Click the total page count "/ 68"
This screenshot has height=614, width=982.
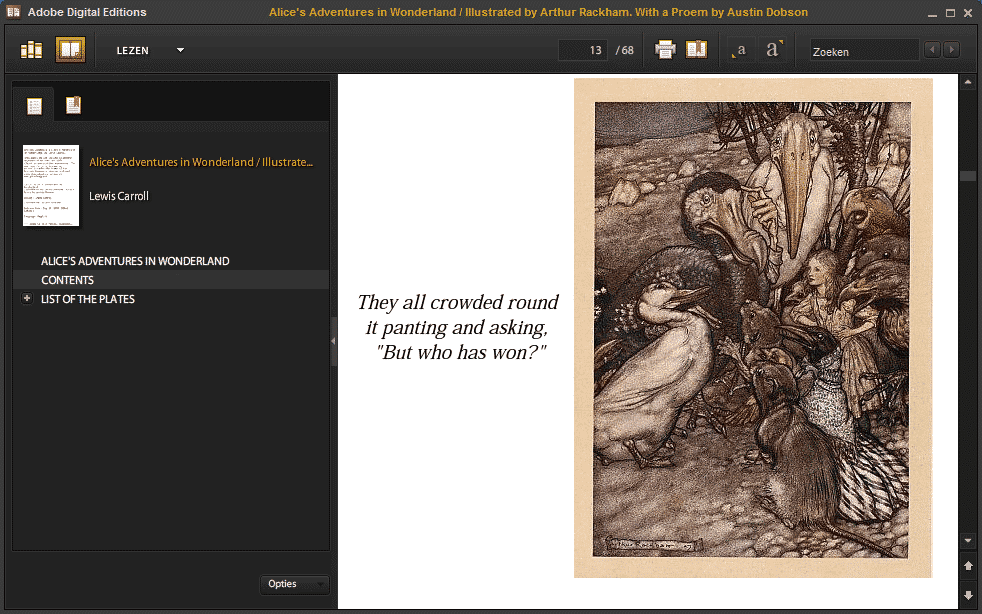click(x=624, y=50)
